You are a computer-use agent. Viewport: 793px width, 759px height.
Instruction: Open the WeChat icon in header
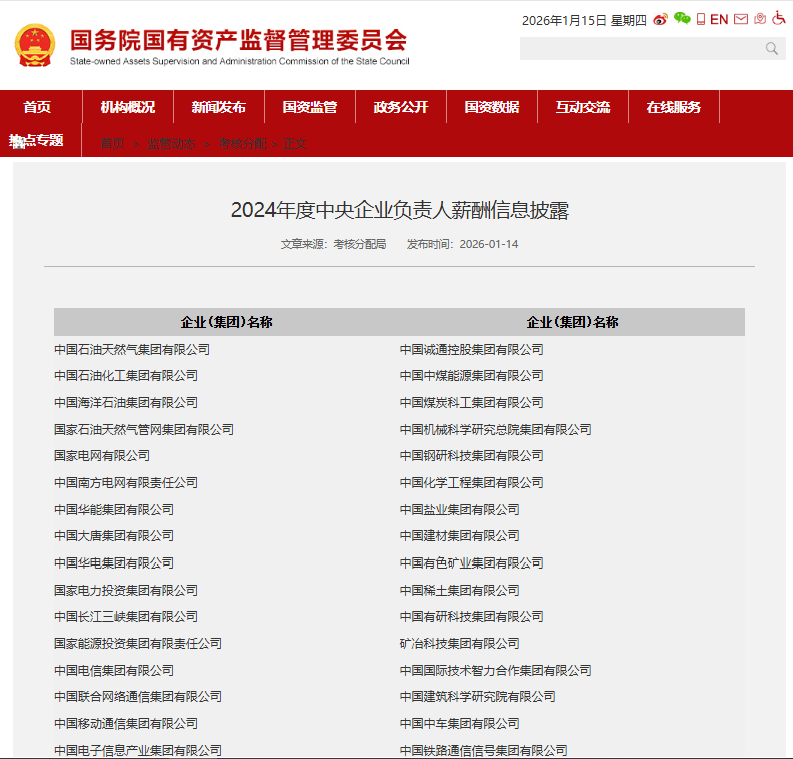click(682, 19)
